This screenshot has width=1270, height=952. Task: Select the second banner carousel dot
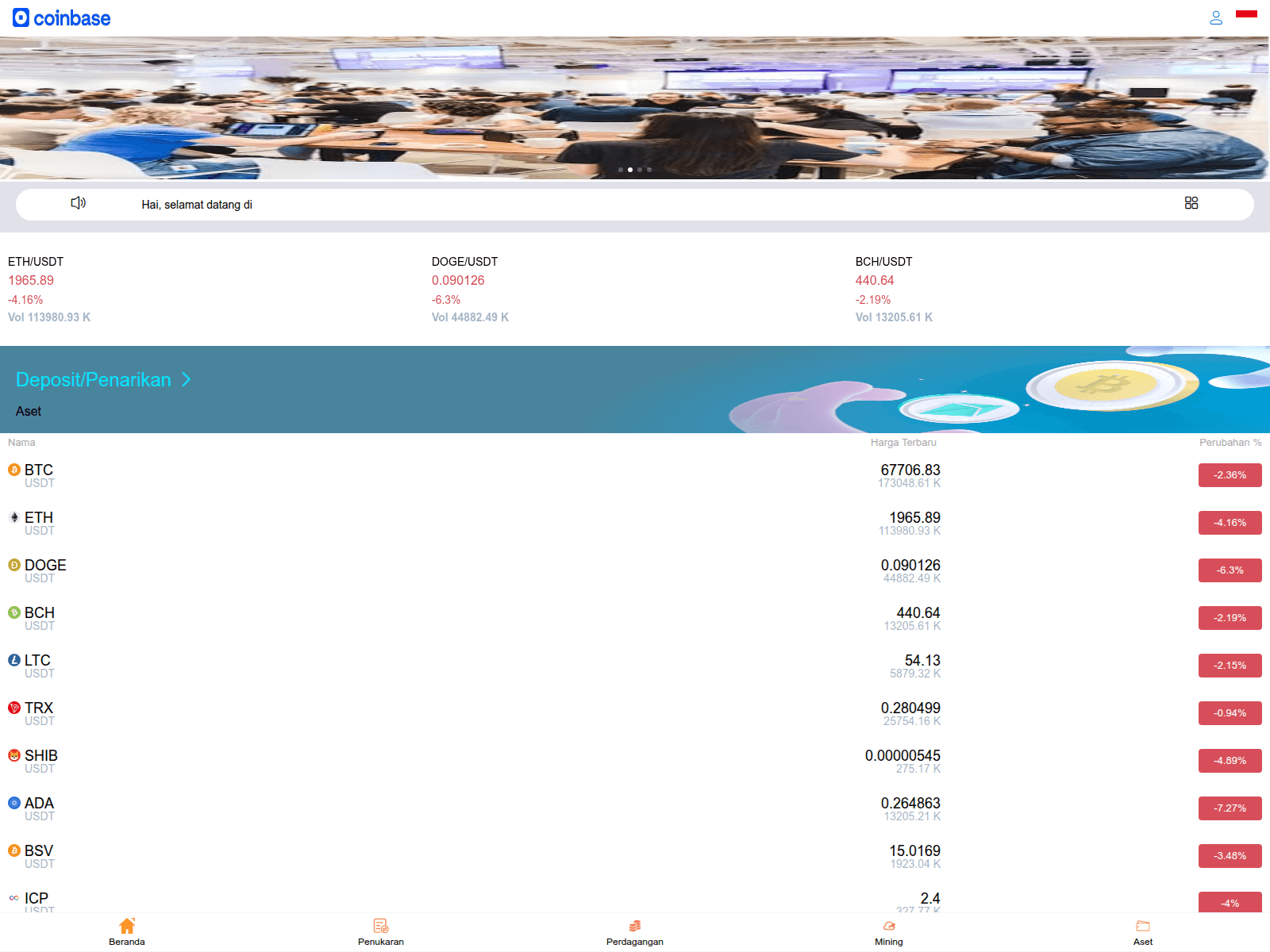coord(630,170)
